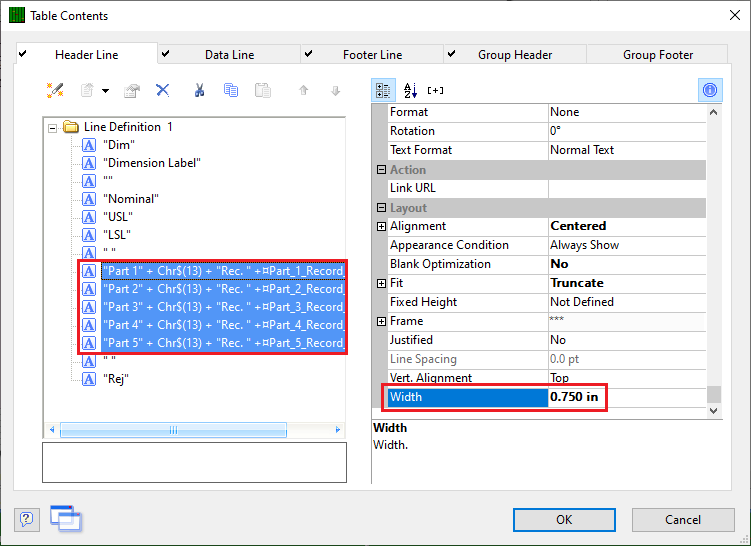Expand the Fit property
The width and height of the screenshot is (751, 546).
(381, 283)
